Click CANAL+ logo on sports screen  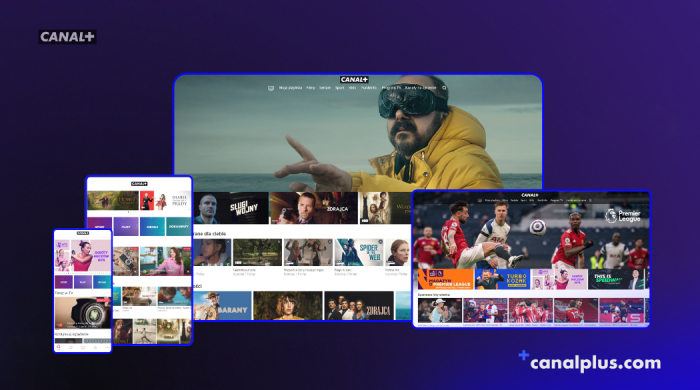530,195
